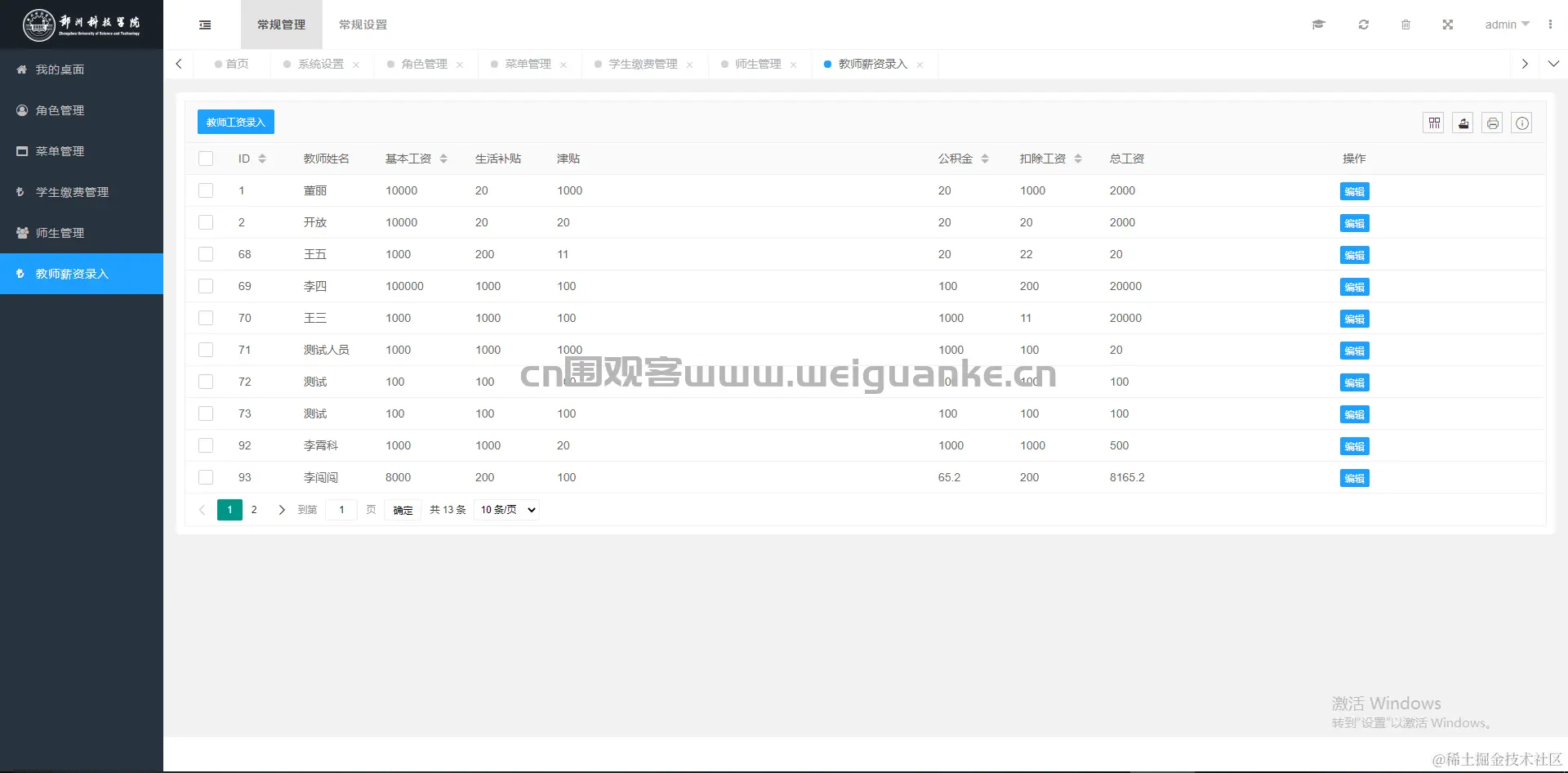Open the column filter grid icon
Viewport: 1568px width, 773px height.
pyautogui.click(x=1434, y=123)
